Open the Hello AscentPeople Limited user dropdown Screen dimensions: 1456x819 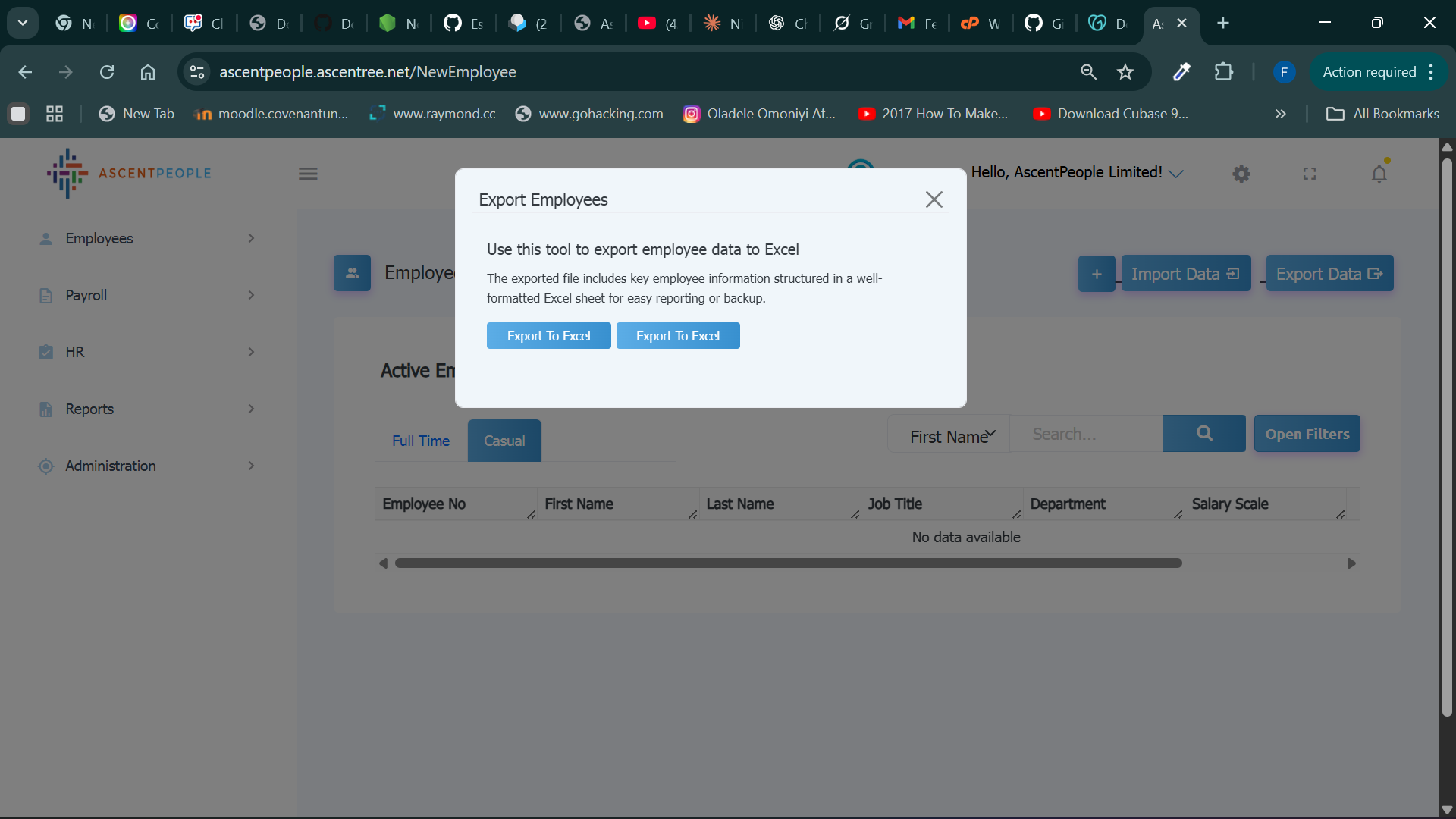pyautogui.click(x=1076, y=173)
